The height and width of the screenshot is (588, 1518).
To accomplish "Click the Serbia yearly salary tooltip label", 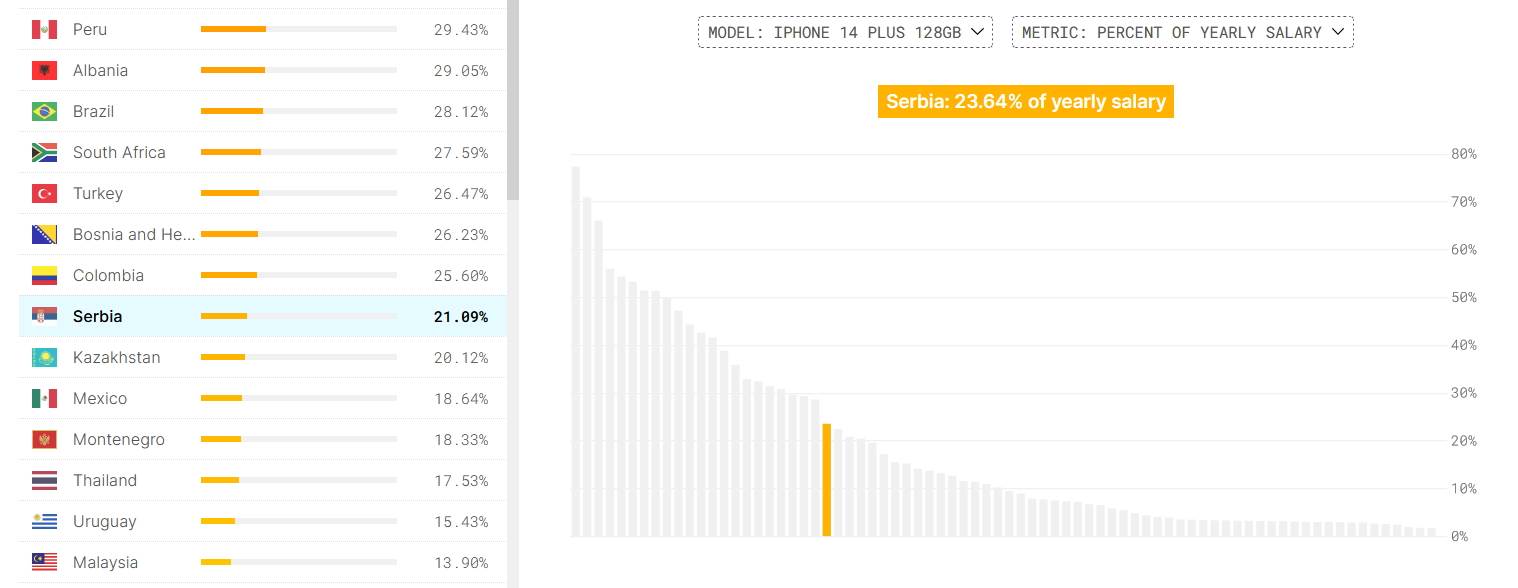I will point(1025,101).
